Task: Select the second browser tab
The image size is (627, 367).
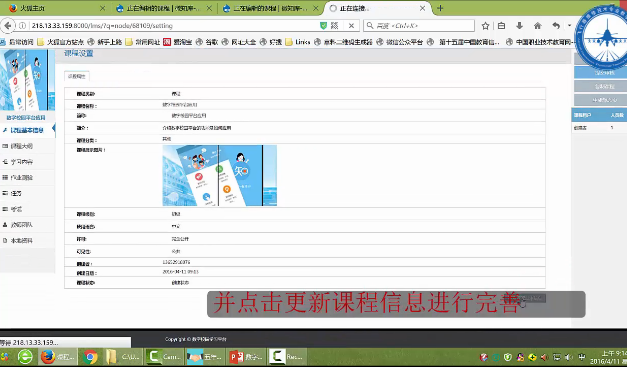Action: (x=164, y=8)
